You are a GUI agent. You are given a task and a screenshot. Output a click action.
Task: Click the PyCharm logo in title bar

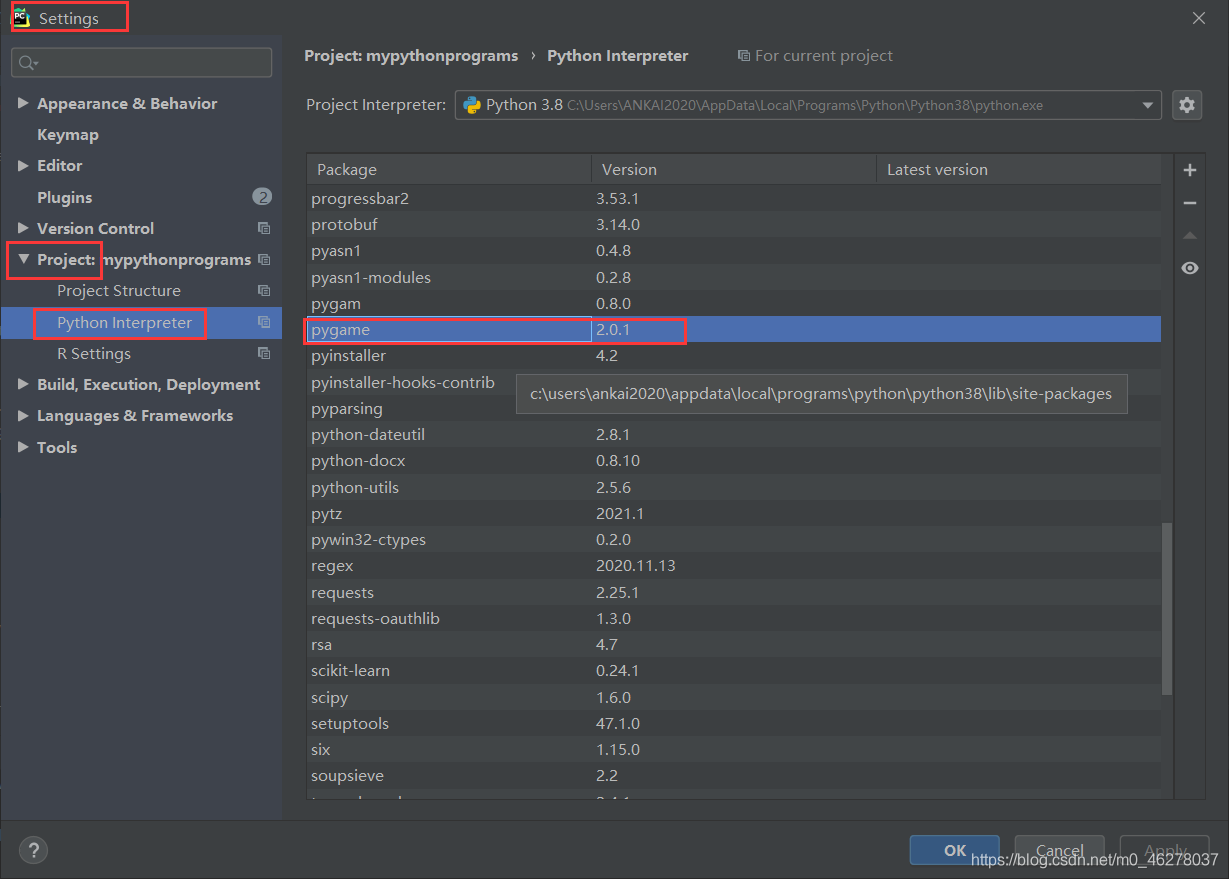(x=20, y=17)
